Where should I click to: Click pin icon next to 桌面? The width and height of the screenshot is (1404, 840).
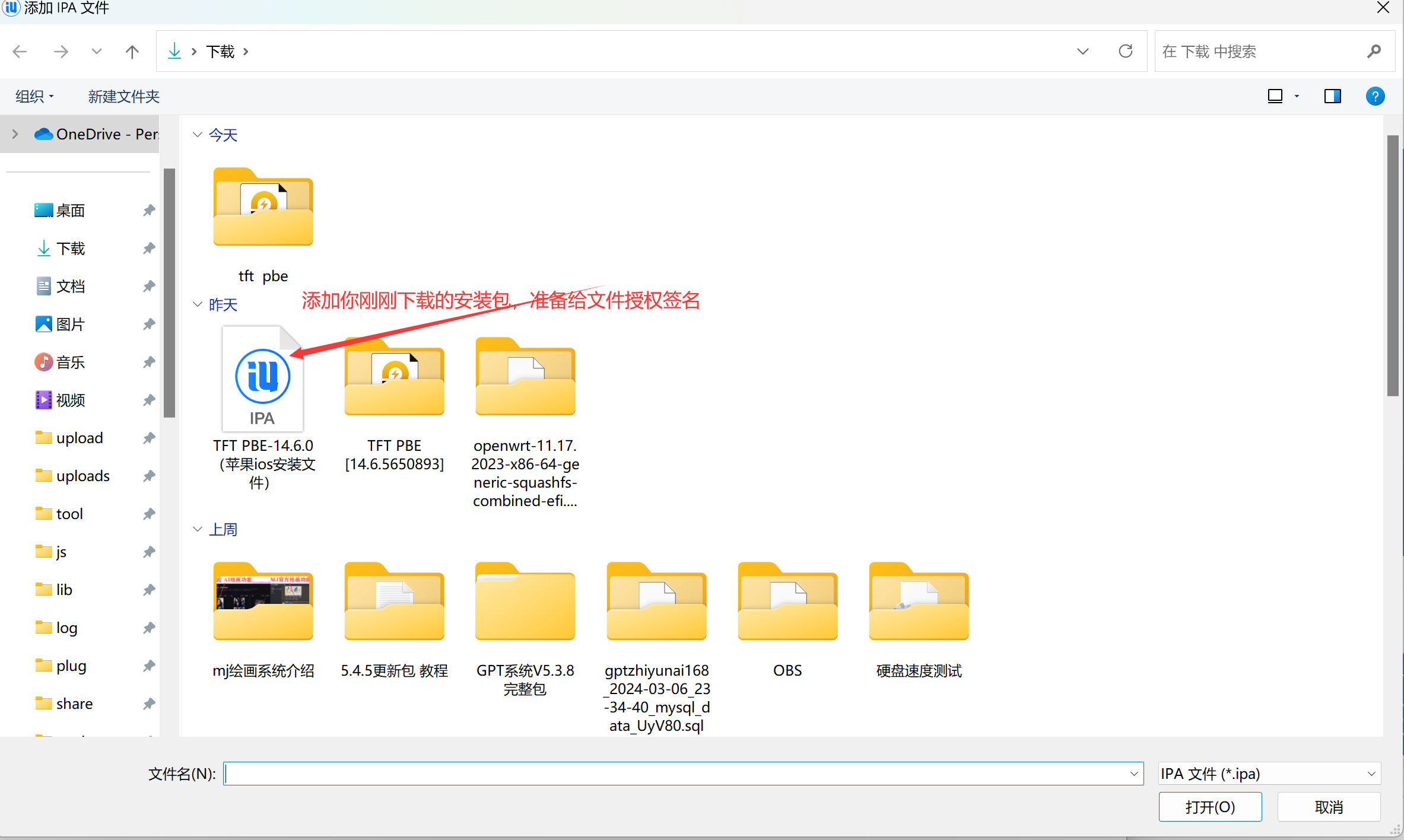pos(148,211)
